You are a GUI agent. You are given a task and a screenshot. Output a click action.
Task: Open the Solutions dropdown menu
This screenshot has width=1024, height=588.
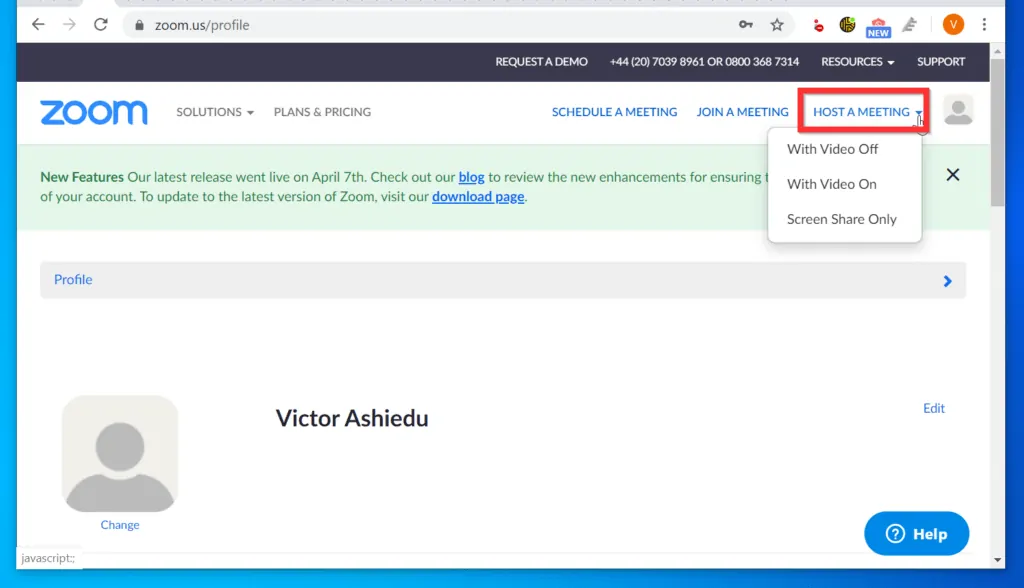[x=215, y=112]
